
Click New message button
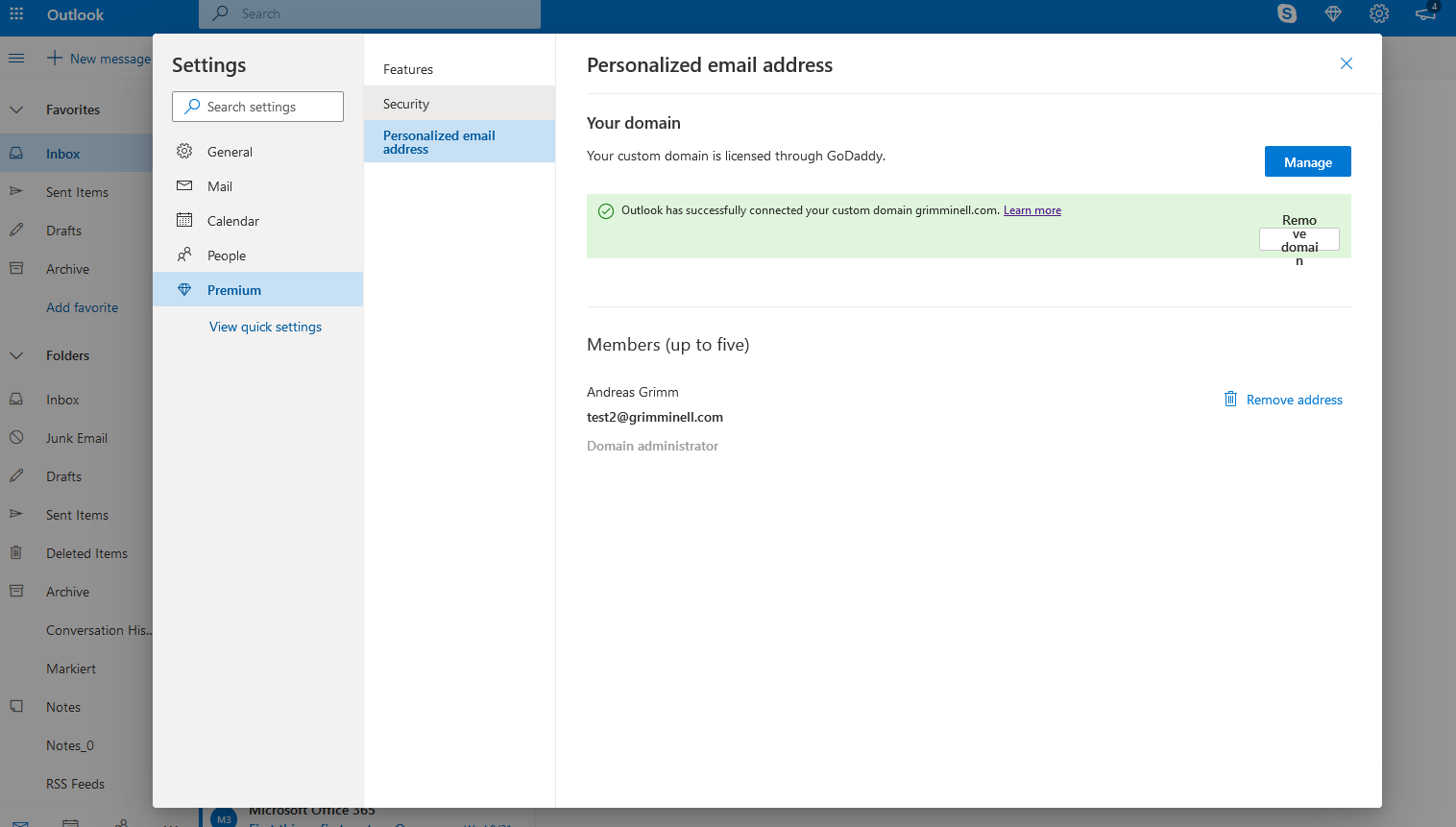coord(99,59)
